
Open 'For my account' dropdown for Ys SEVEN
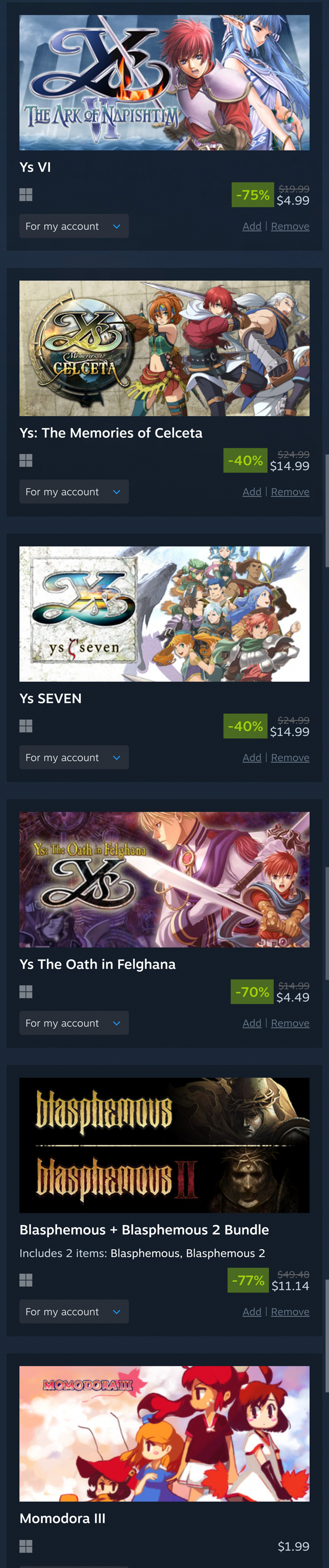(x=74, y=757)
